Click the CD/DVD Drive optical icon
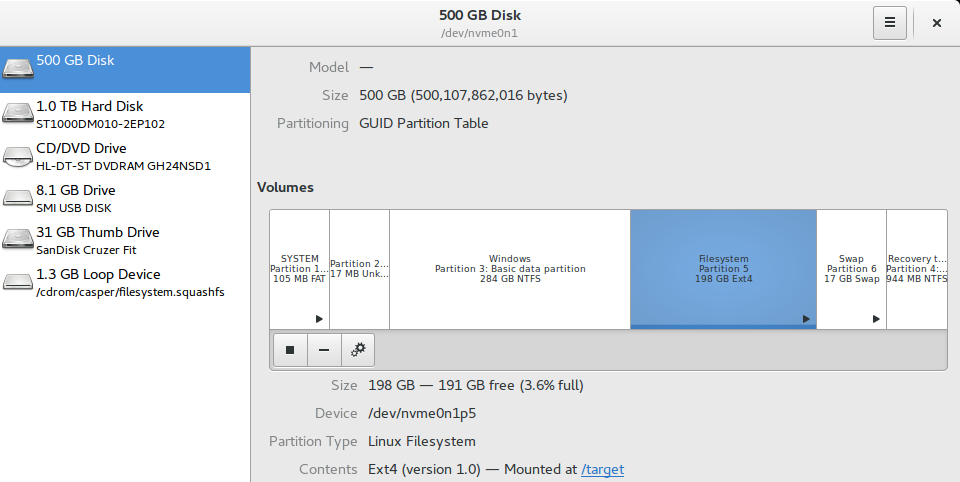The image size is (960, 482). [18, 156]
